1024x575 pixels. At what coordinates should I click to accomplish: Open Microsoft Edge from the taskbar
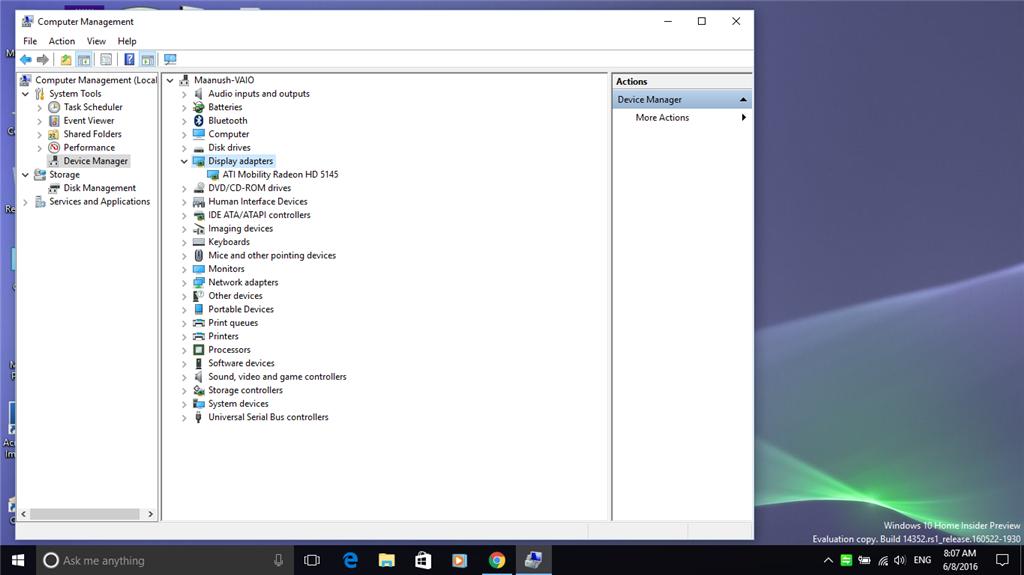pos(351,560)
